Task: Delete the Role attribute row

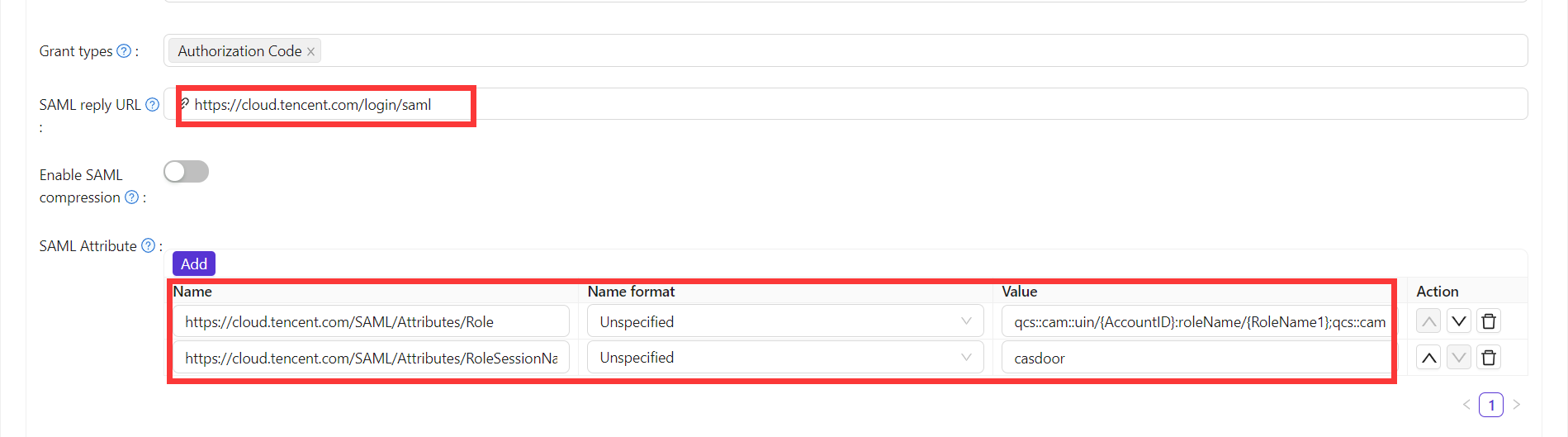Action: coord(1489,321)
